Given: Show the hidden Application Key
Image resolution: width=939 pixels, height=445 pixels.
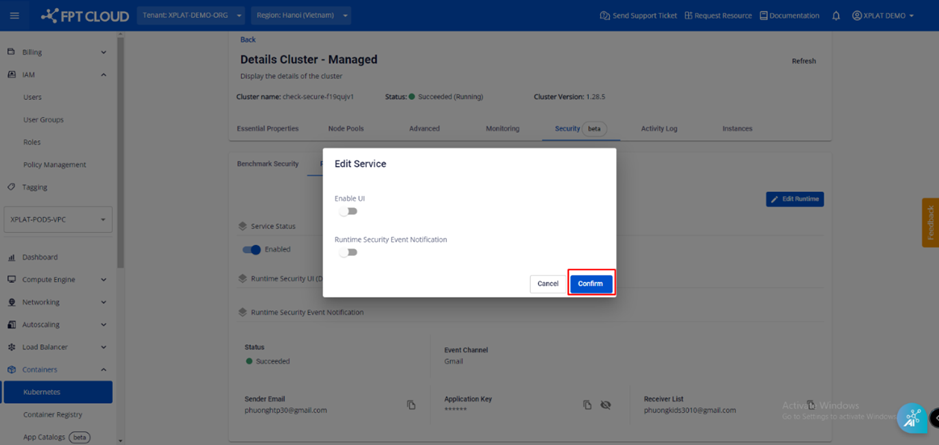Looking at the screenshot, I should tap(605, 405).
